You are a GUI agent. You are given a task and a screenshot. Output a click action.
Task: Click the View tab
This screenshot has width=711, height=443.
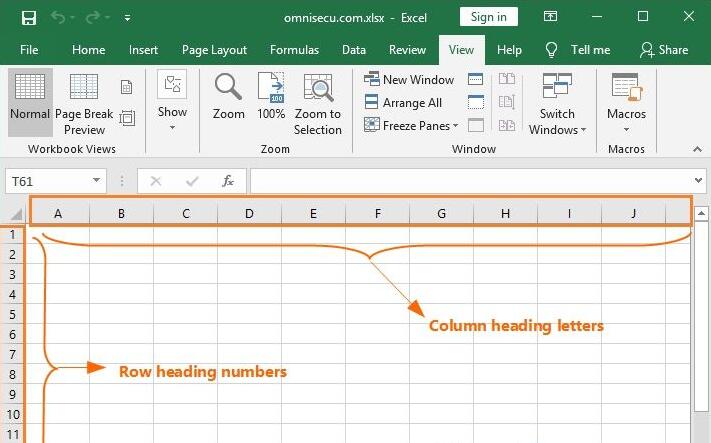pos(461,49)
